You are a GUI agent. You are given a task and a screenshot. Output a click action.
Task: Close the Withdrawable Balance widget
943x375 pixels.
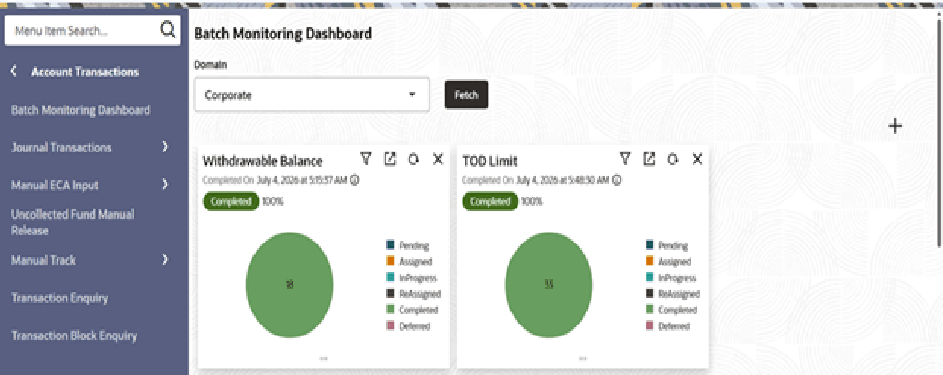coord(438,159)
